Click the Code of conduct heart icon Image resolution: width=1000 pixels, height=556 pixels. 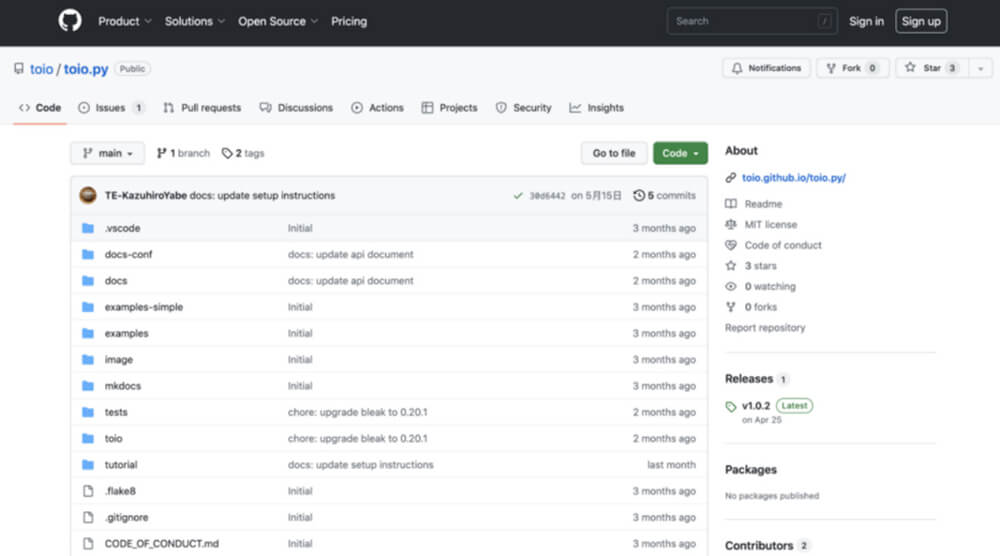pyautogui.click(x=731, y=245)
